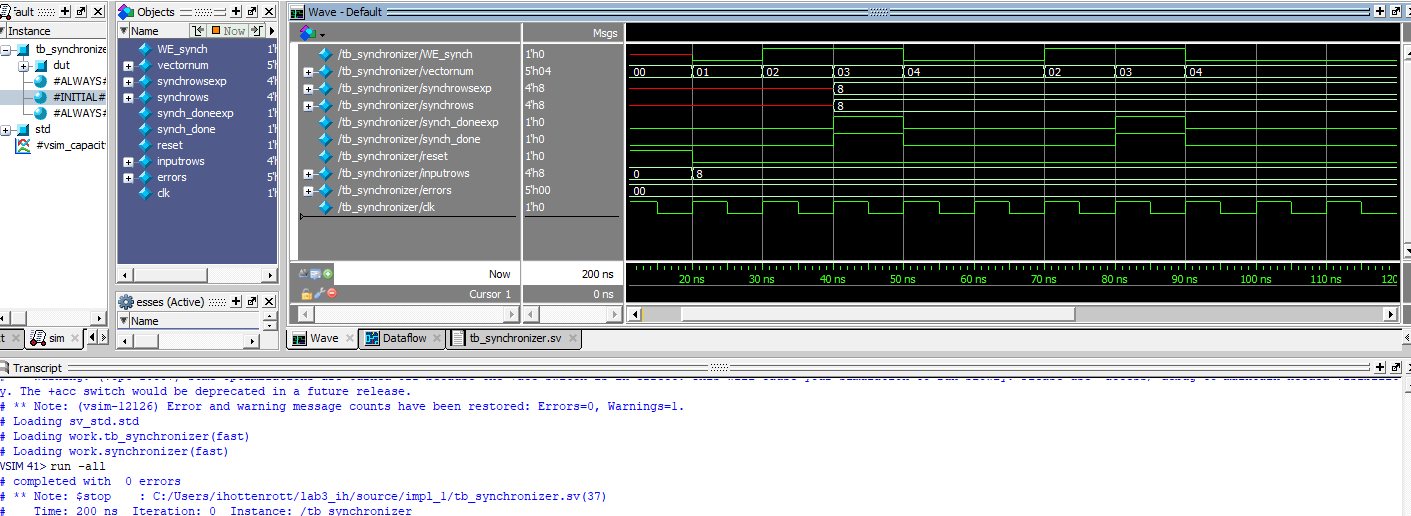
Task: Expand the vectornum bus in the wave list
Action: pyautogui.click(x=309, y=72)
